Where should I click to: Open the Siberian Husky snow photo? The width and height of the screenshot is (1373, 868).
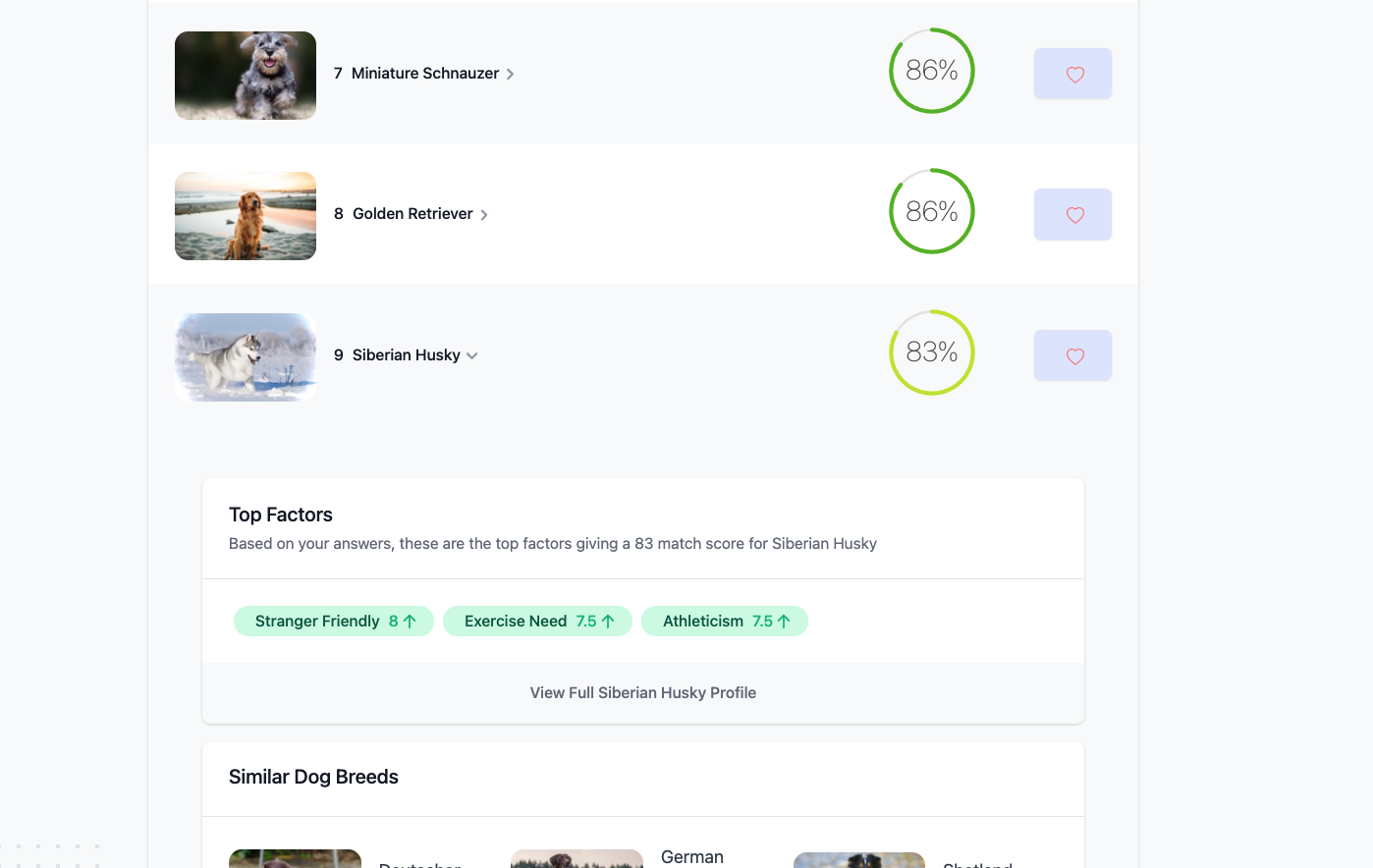coord(246,357)
